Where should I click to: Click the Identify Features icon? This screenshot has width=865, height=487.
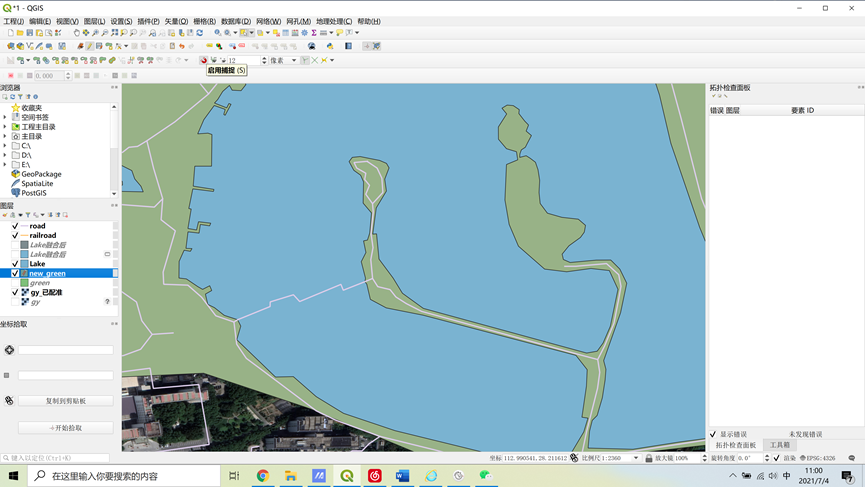coord(218,33)
